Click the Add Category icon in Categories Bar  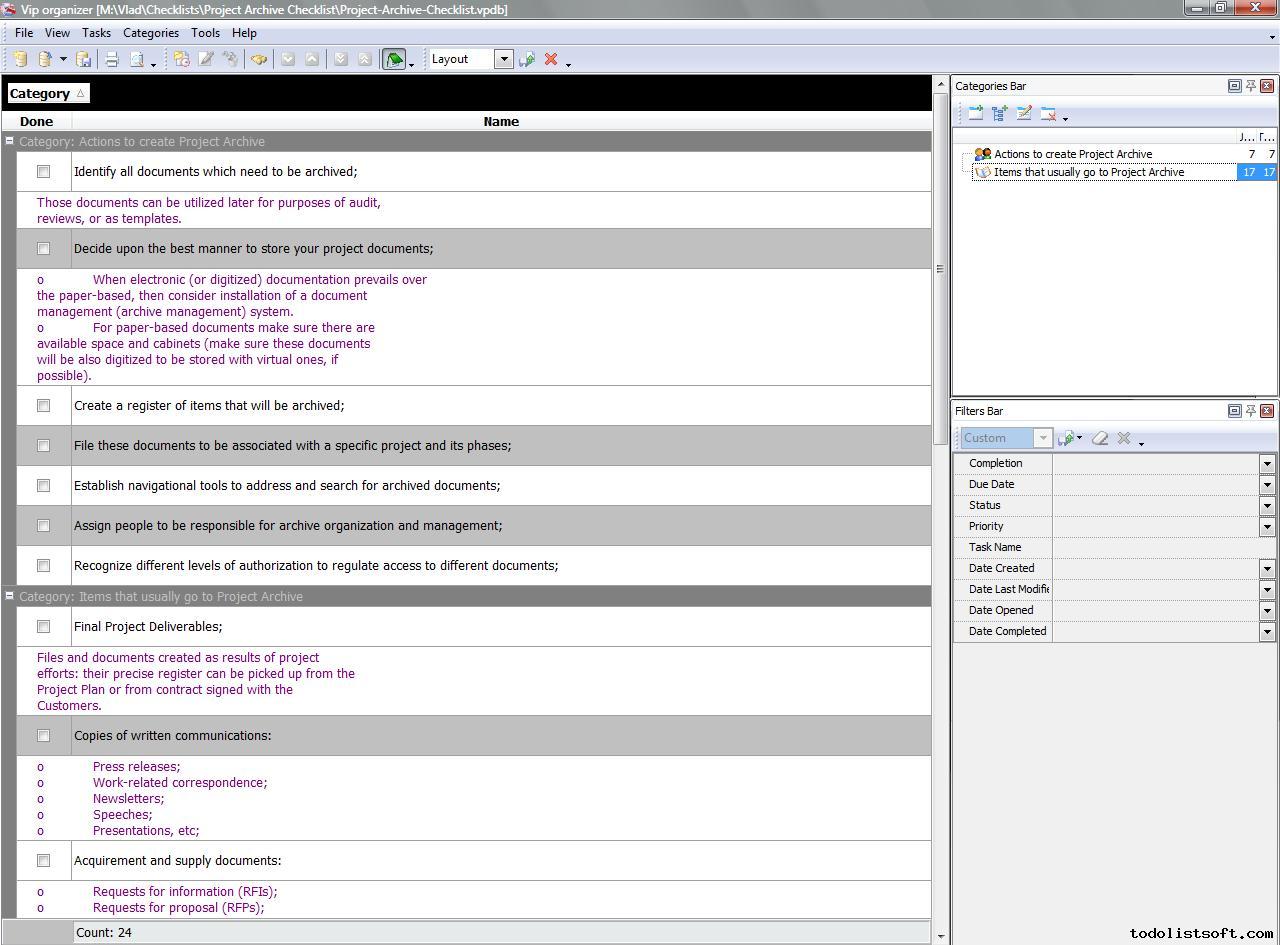pos(975,114)
